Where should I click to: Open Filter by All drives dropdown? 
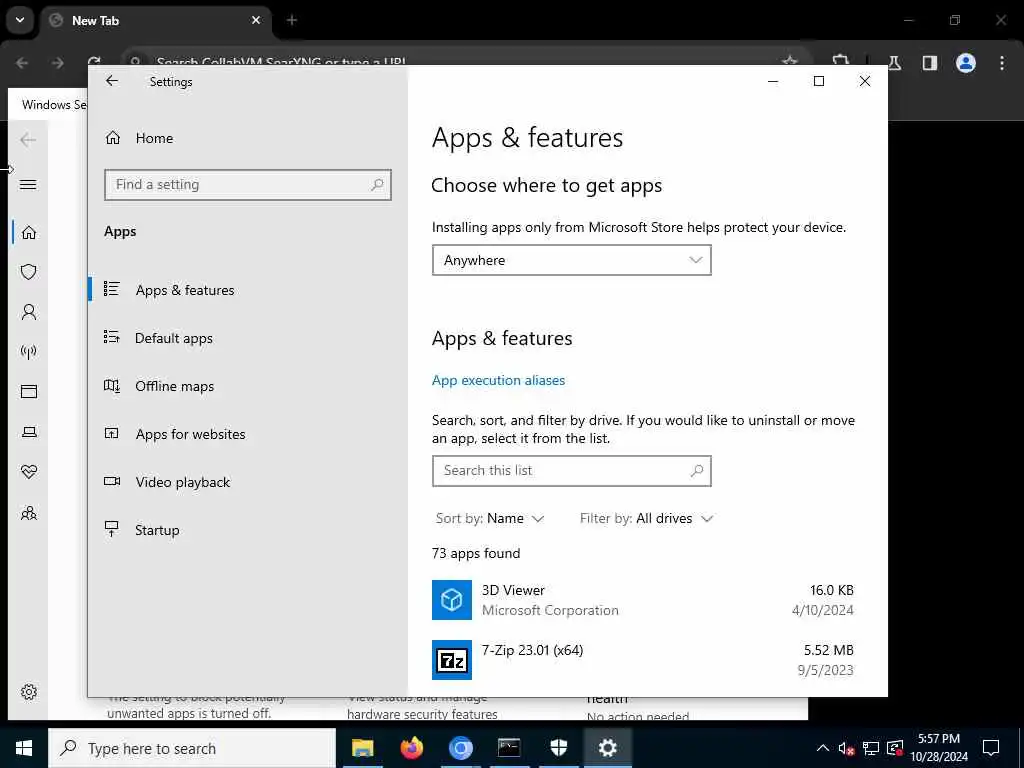pyautogui.click(x=646, y=519)
